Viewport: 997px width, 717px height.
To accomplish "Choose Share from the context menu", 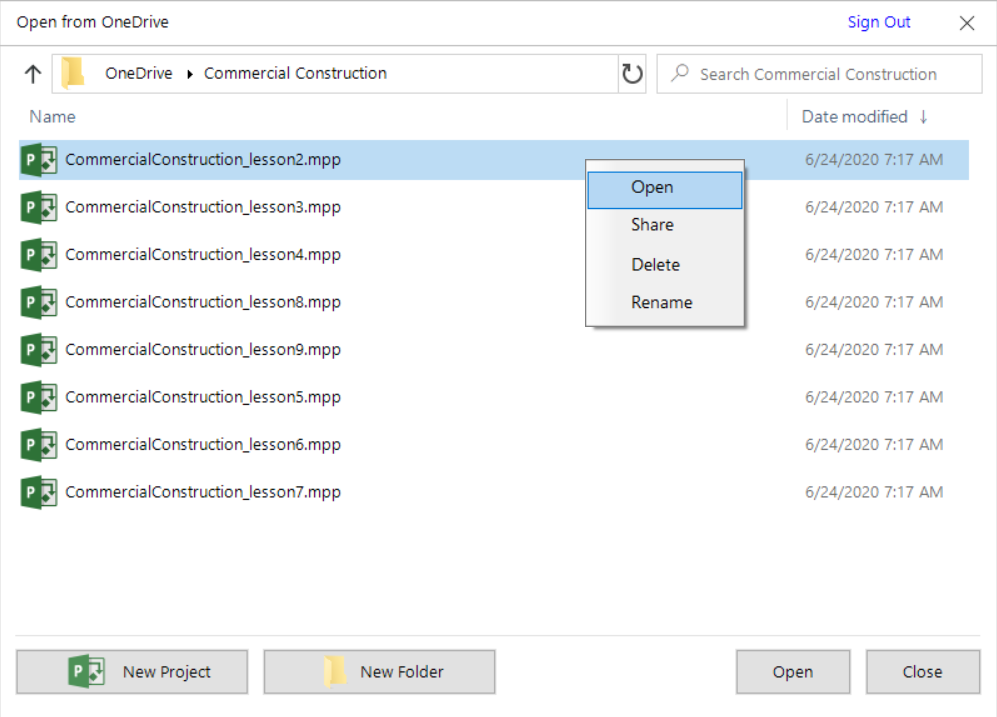I will [652, 226].
